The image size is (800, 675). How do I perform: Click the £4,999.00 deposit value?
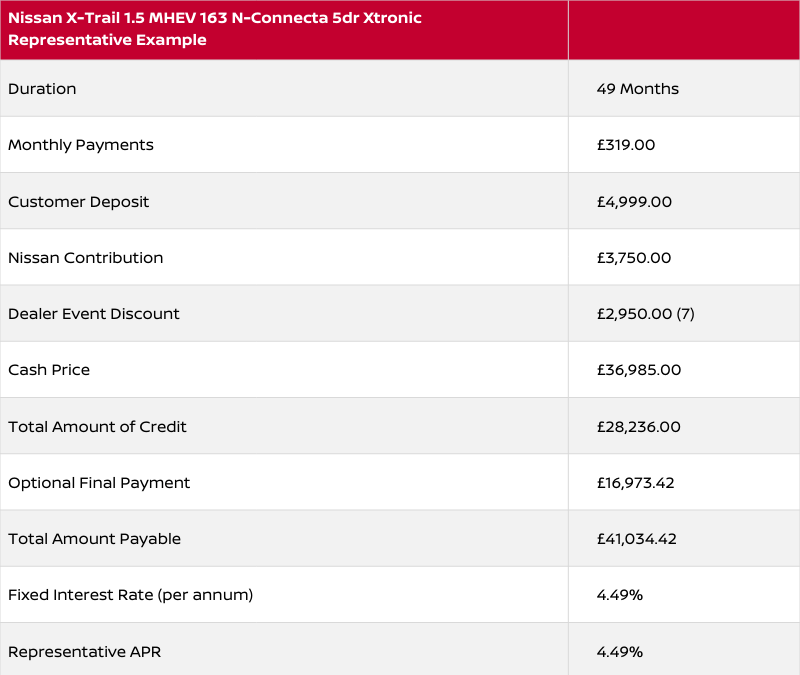pos(634,202)
